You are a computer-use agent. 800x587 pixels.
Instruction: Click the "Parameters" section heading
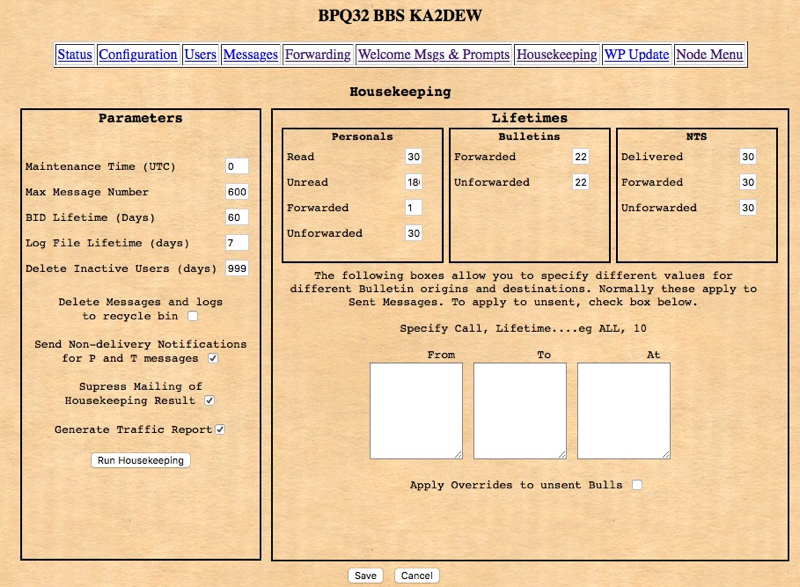coord(140,118)
